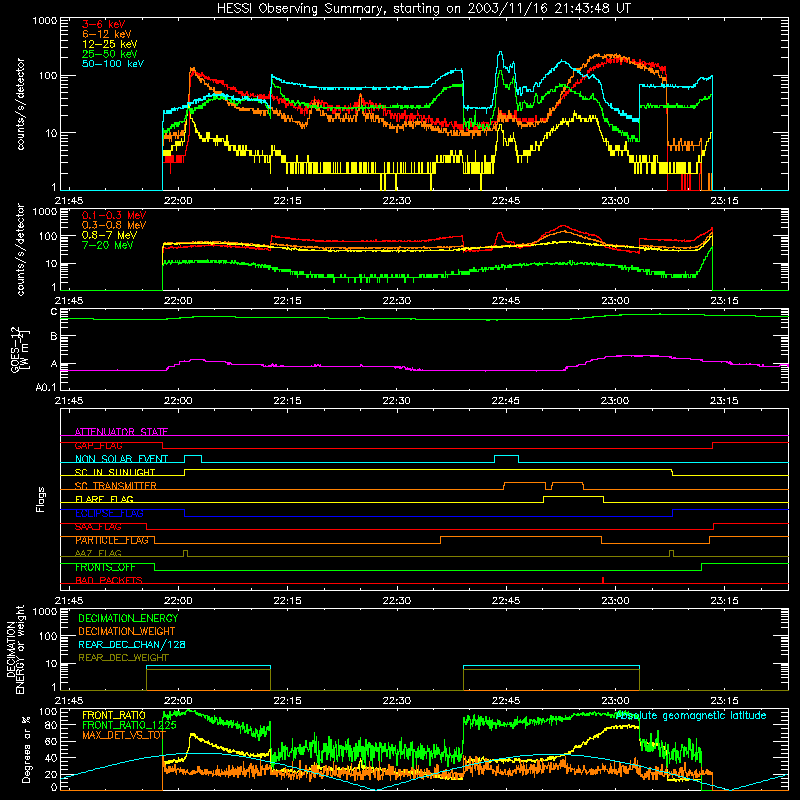Pick the NON_SOLAR_EVENT flag label
800x800 pixels.
click(121, 459)
